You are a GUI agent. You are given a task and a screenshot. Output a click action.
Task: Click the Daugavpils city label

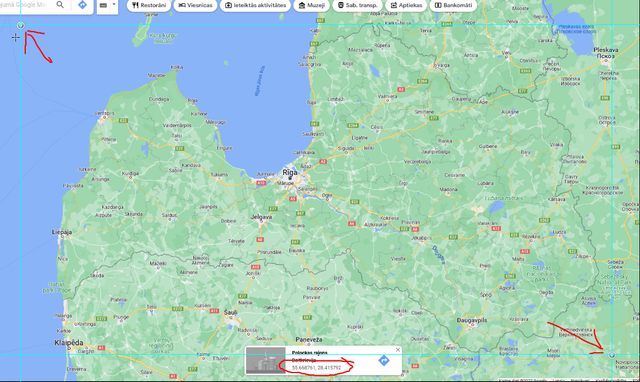[471, 320]
